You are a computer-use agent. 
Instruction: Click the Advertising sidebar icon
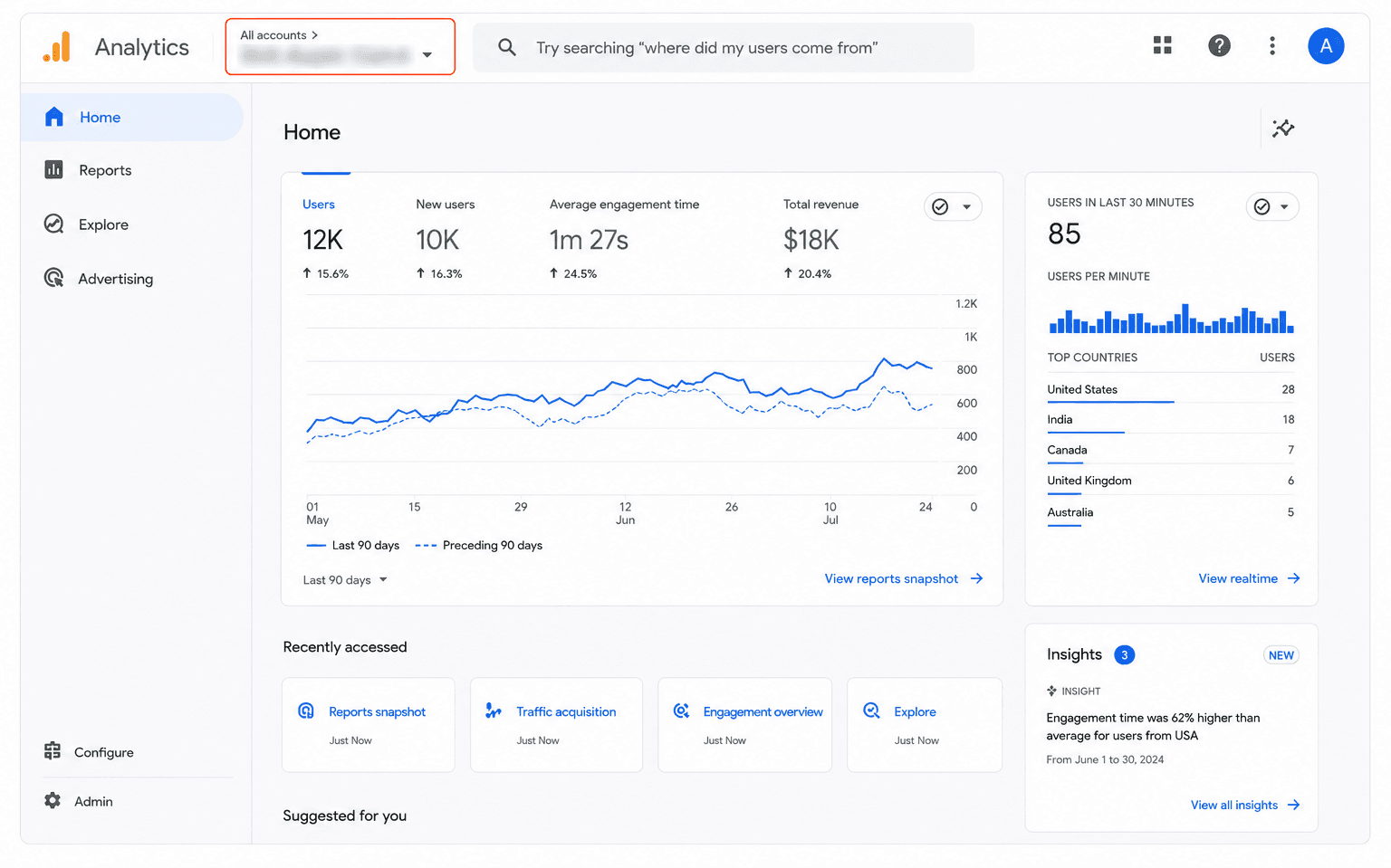pos(53,278)
